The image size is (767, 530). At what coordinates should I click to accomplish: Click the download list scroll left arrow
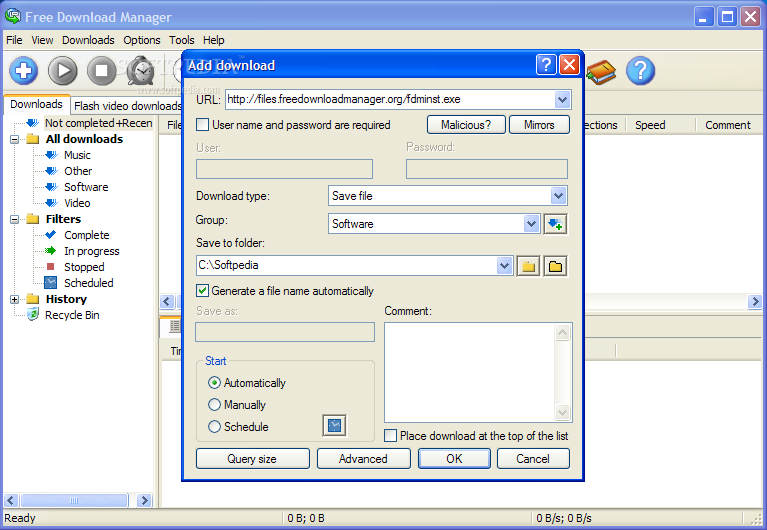[x=167, y=301]
